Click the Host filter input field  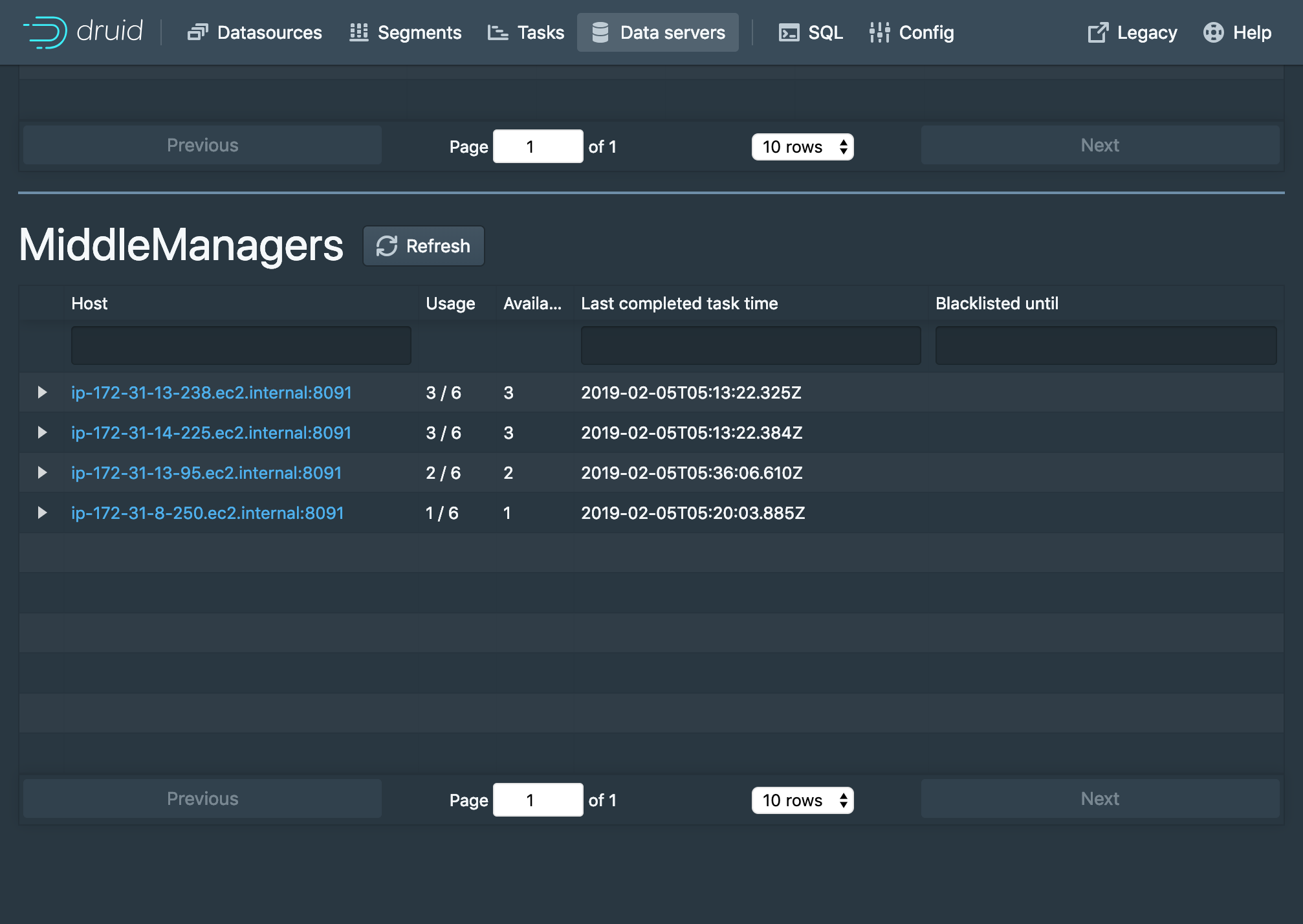point(241,346)
